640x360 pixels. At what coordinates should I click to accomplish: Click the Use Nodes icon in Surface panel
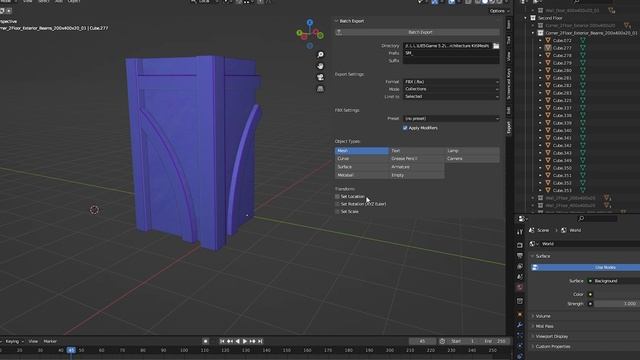point(535,267)
